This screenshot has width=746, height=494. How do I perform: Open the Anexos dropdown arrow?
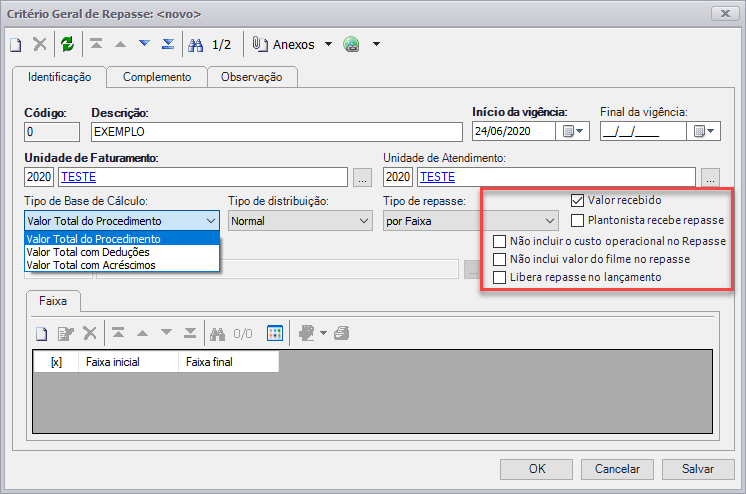pos(328,44)
